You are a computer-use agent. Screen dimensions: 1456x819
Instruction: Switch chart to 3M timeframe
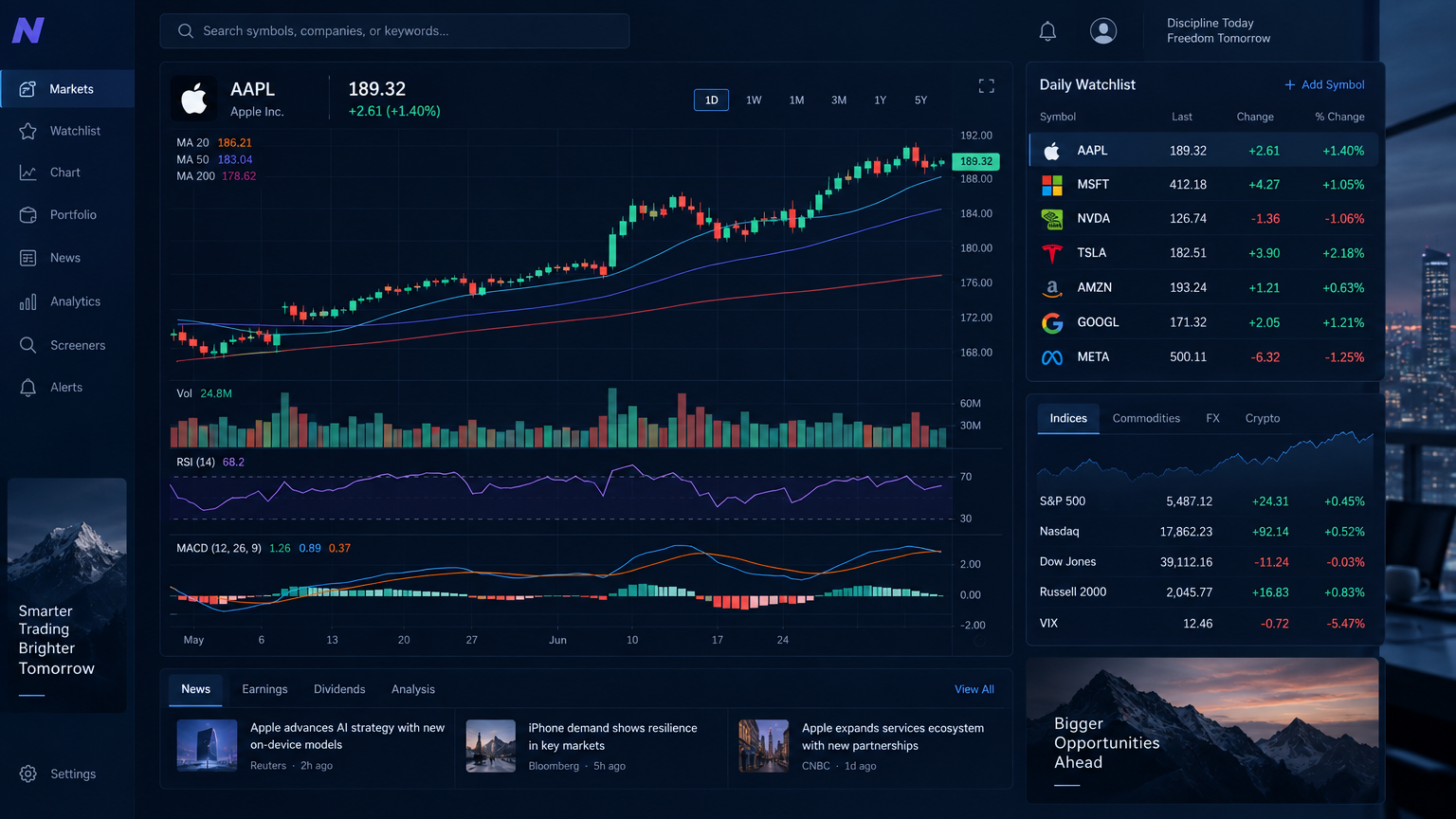pos(839,100)
